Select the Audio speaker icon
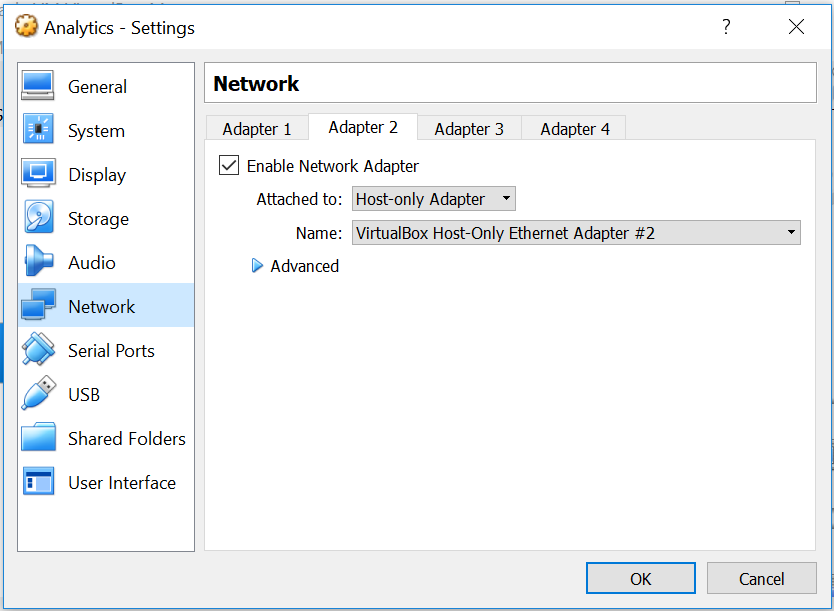 [x=38, y=262]
